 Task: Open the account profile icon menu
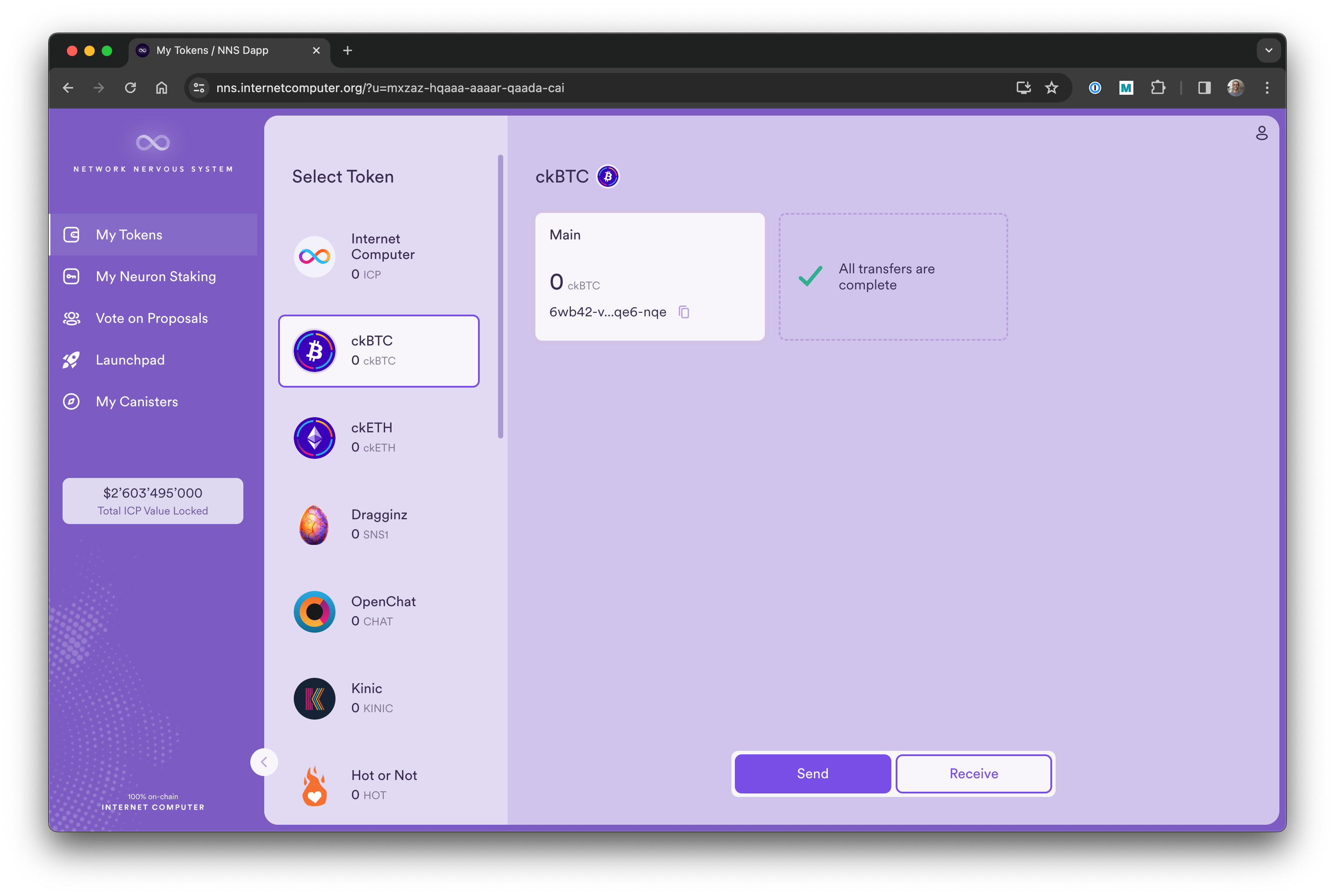click(1261, 133)
